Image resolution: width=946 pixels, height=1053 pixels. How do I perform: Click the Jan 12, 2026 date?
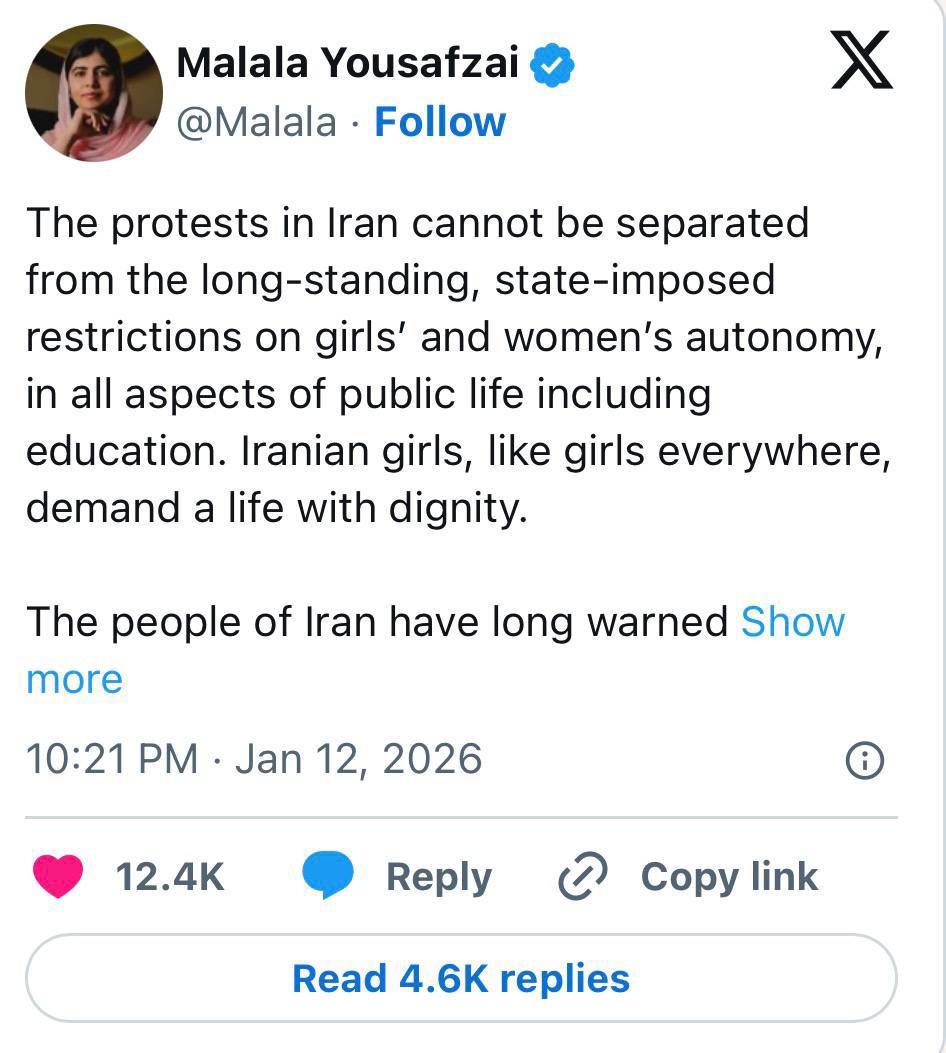[x=358, y=759]
